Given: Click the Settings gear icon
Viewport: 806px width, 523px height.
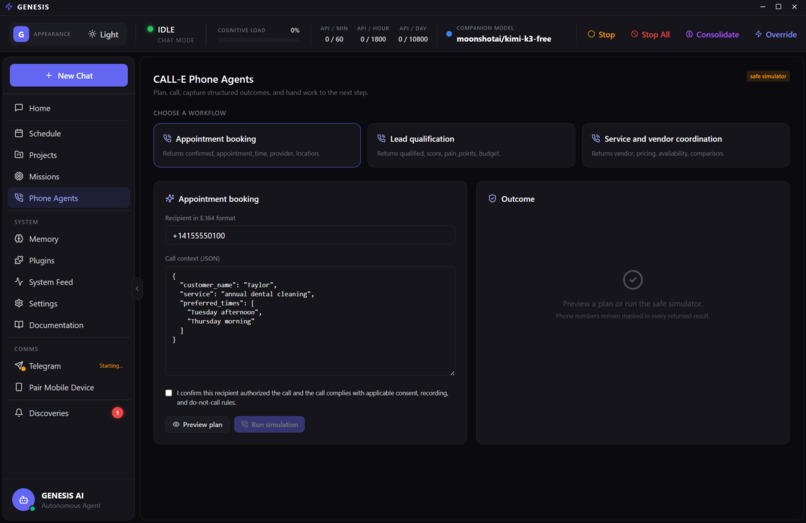Looking at the screenshot, I should coord(19,303).
